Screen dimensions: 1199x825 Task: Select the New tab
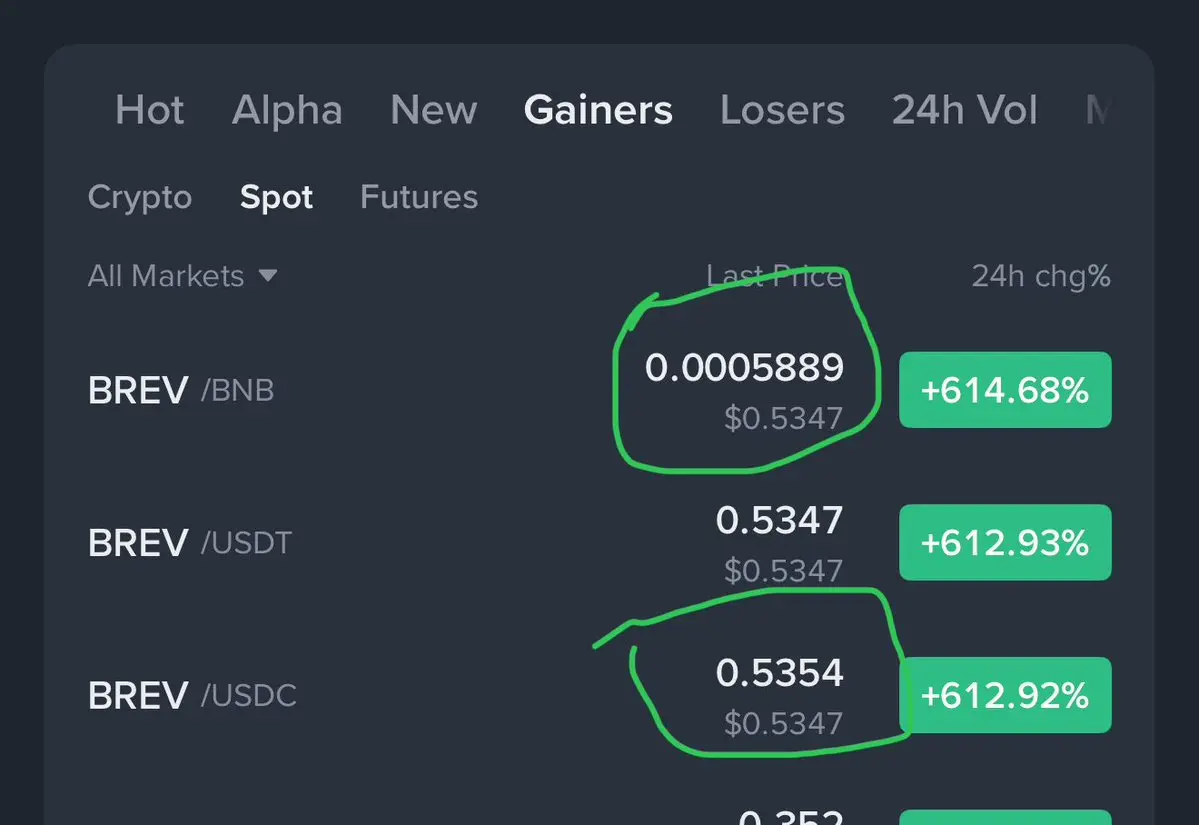tap(434, 110)
